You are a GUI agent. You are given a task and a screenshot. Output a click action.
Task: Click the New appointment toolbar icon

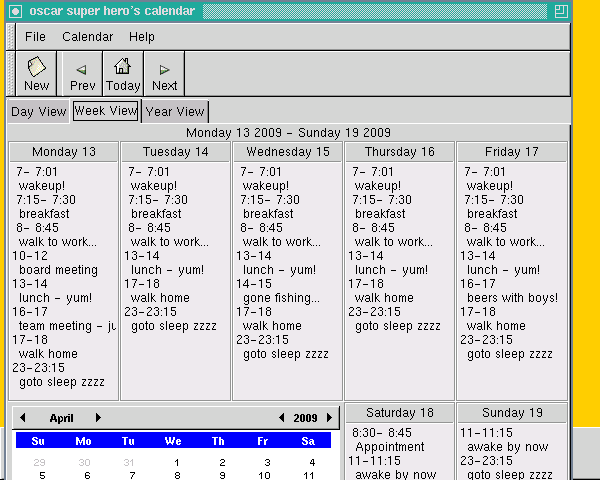coord(36,74)
